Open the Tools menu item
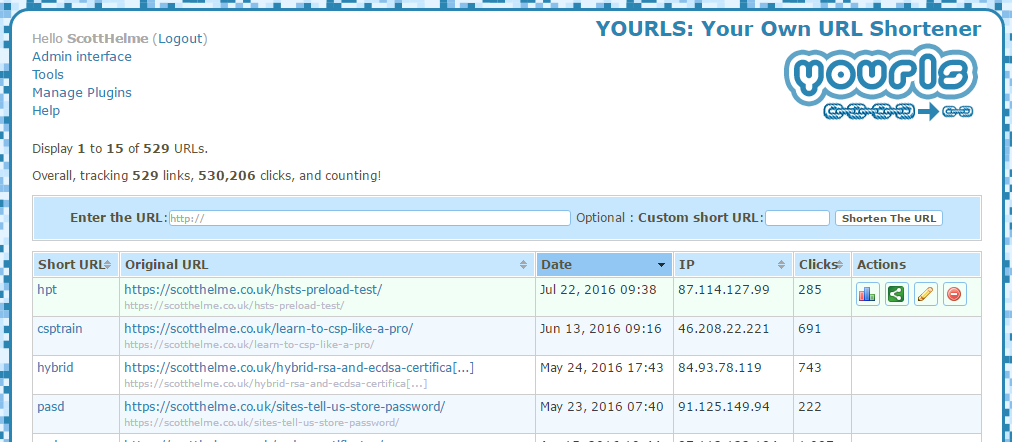1012x442 pixels. point(48,75)
